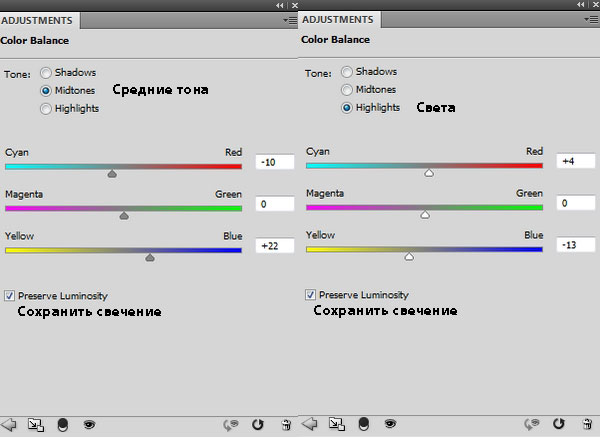Viewport: 600px width, 438px height.
Task: Click Cyan-Red value field showing +4
Action: (x=576, y=161)
